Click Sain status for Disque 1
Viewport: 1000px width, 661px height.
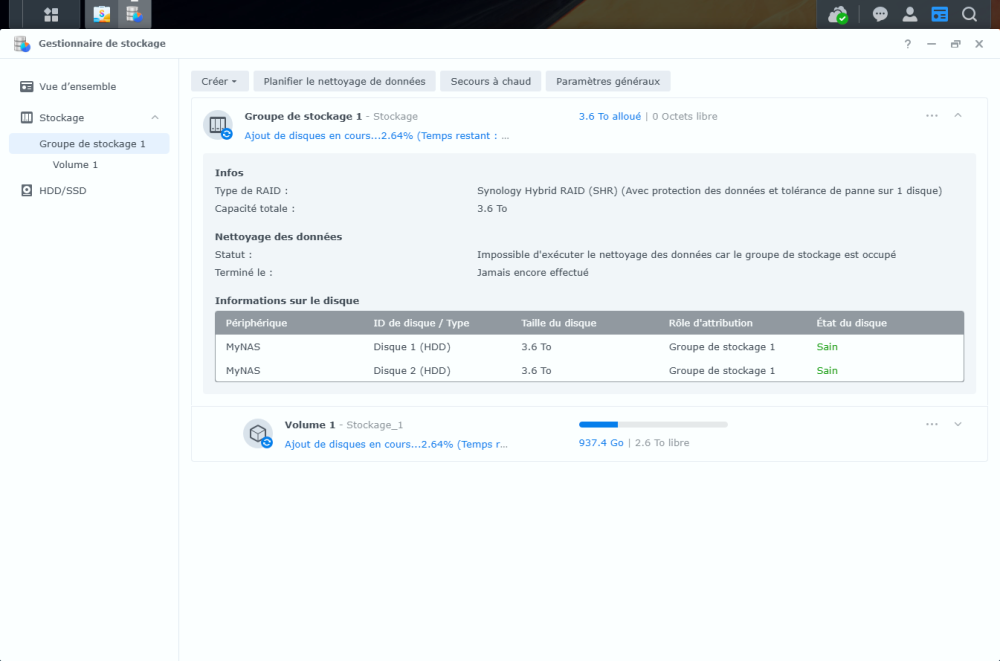click(x=827, y=346)
